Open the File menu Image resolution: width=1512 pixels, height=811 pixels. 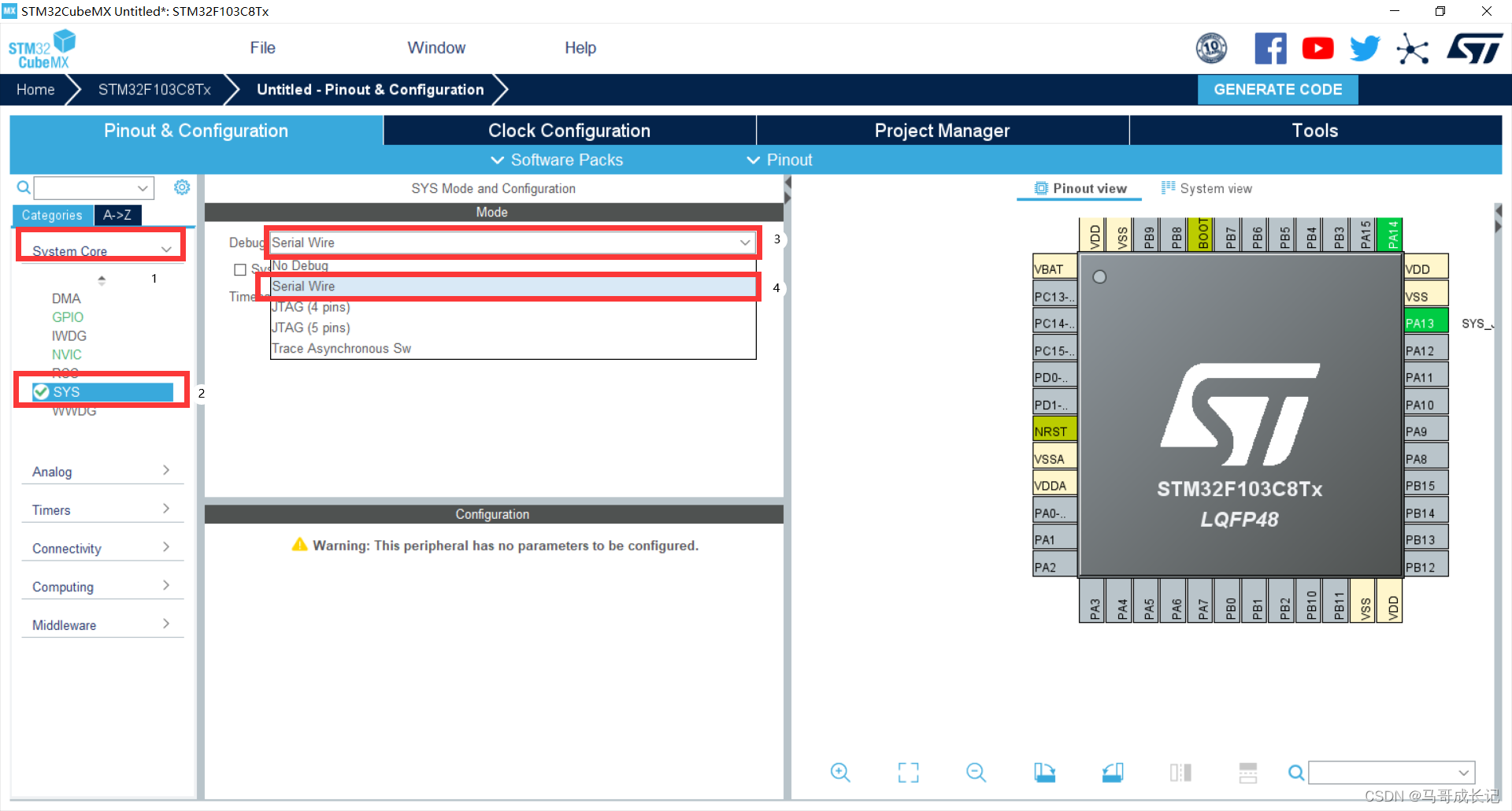262,48
